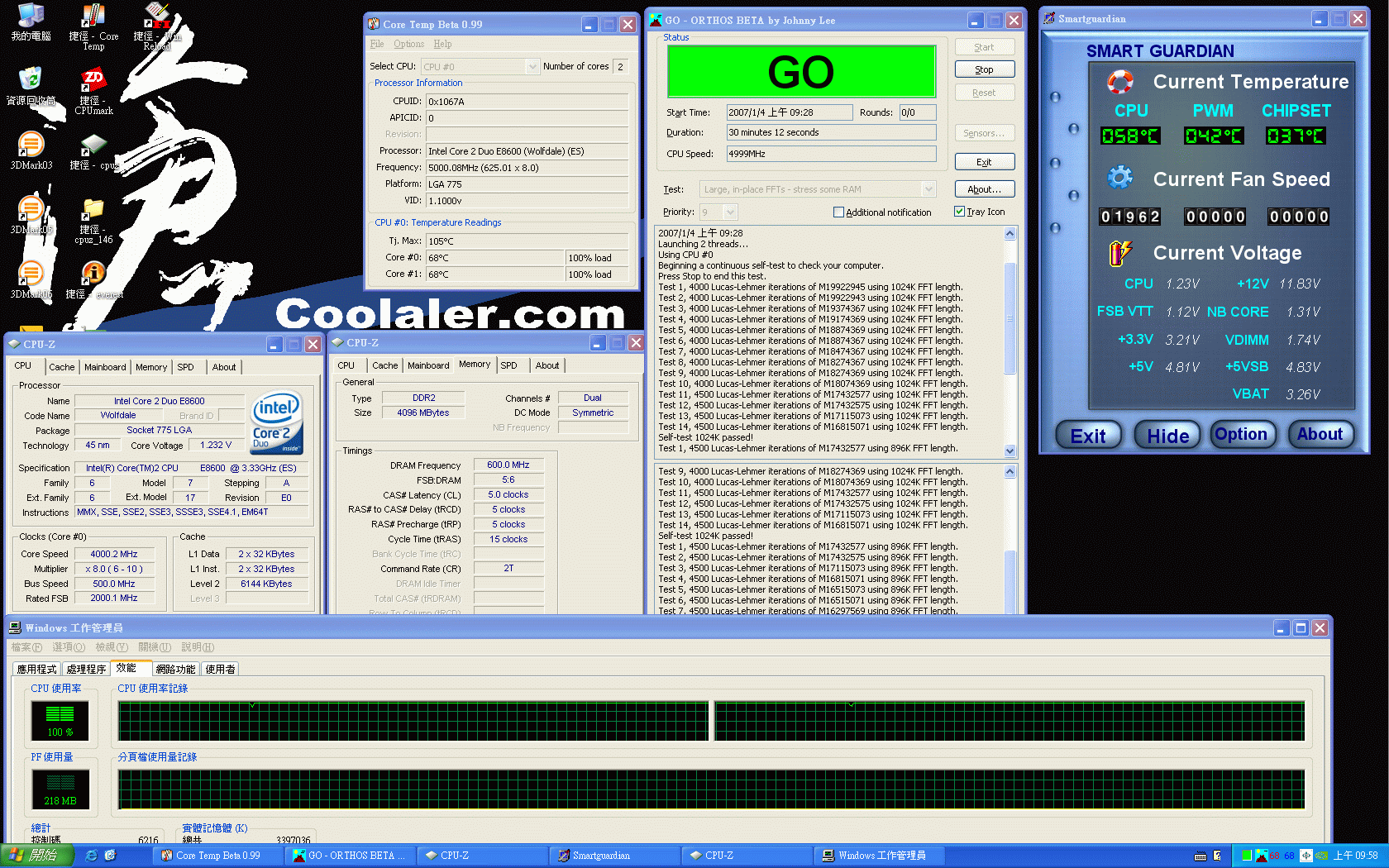Open the Recycle Bin (資源回收筒) icon

(31, 86)
